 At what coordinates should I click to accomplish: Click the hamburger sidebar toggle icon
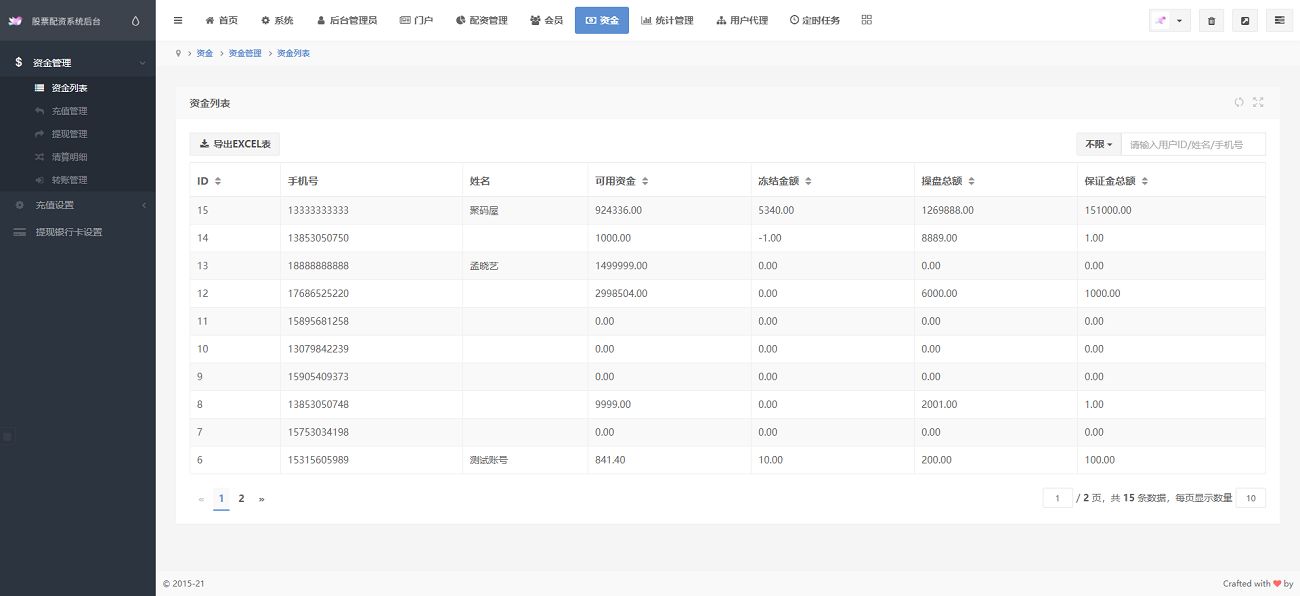[x=178, y=20]
